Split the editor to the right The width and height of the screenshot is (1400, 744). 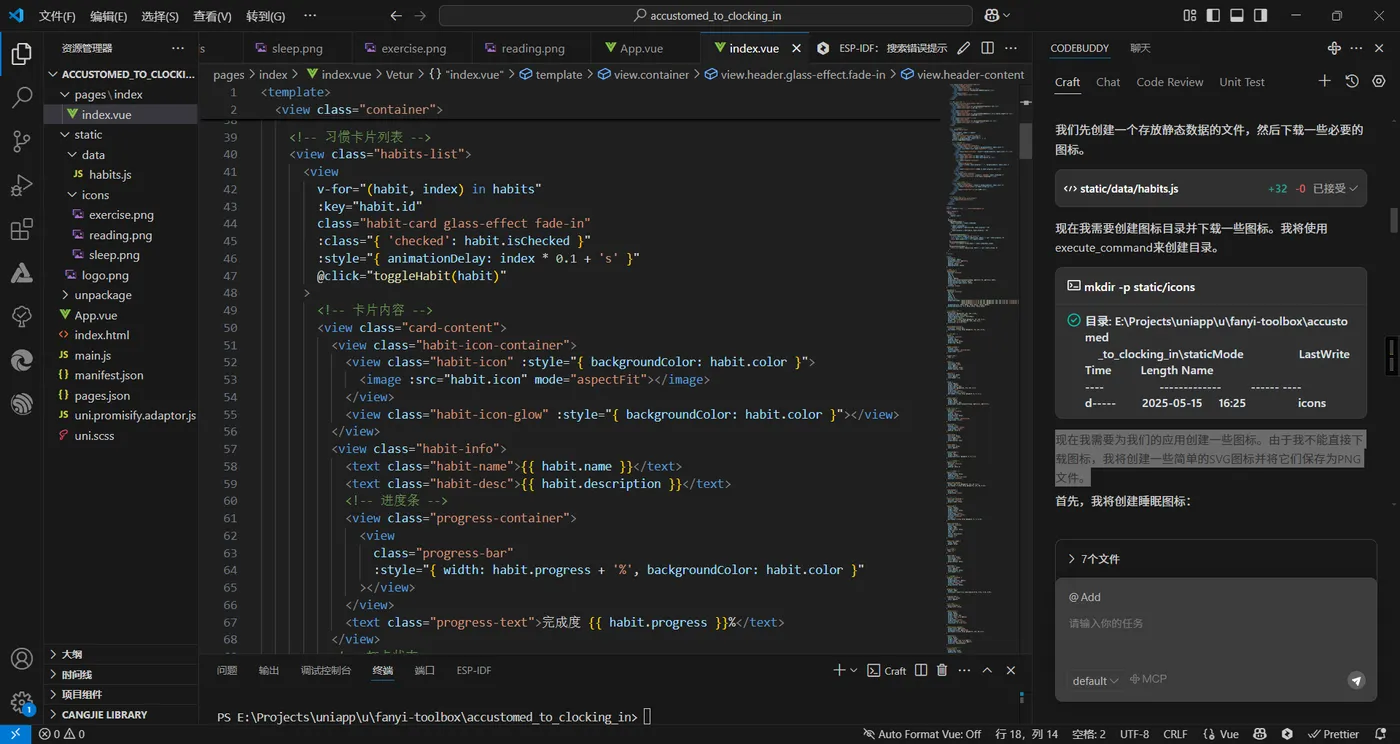coord(987,48)
